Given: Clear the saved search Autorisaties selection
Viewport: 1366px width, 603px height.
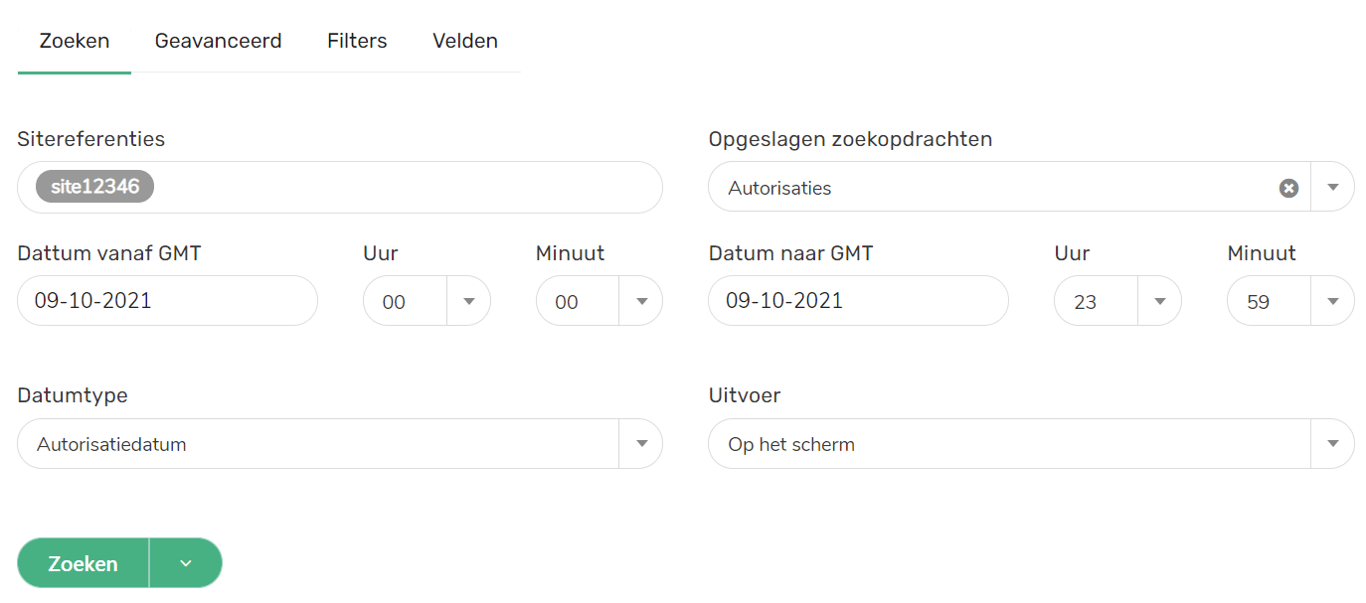Looking at the screenshot, I should click(x=1289, y=188).
